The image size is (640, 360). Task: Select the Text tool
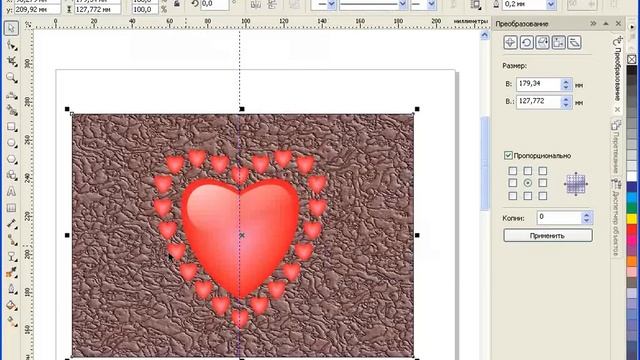11,191
